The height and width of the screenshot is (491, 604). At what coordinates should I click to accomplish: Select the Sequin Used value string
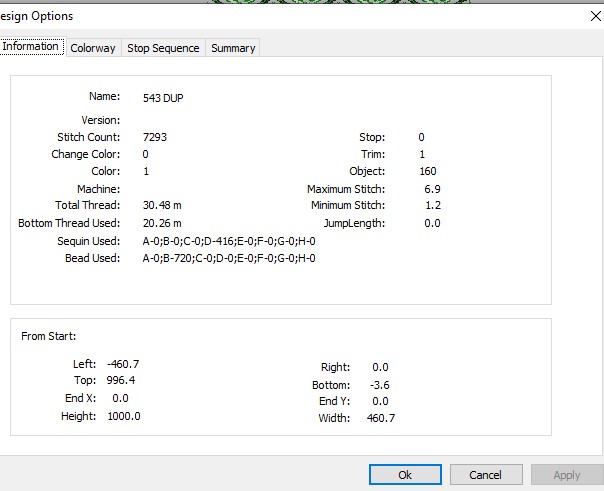[229, 241]
